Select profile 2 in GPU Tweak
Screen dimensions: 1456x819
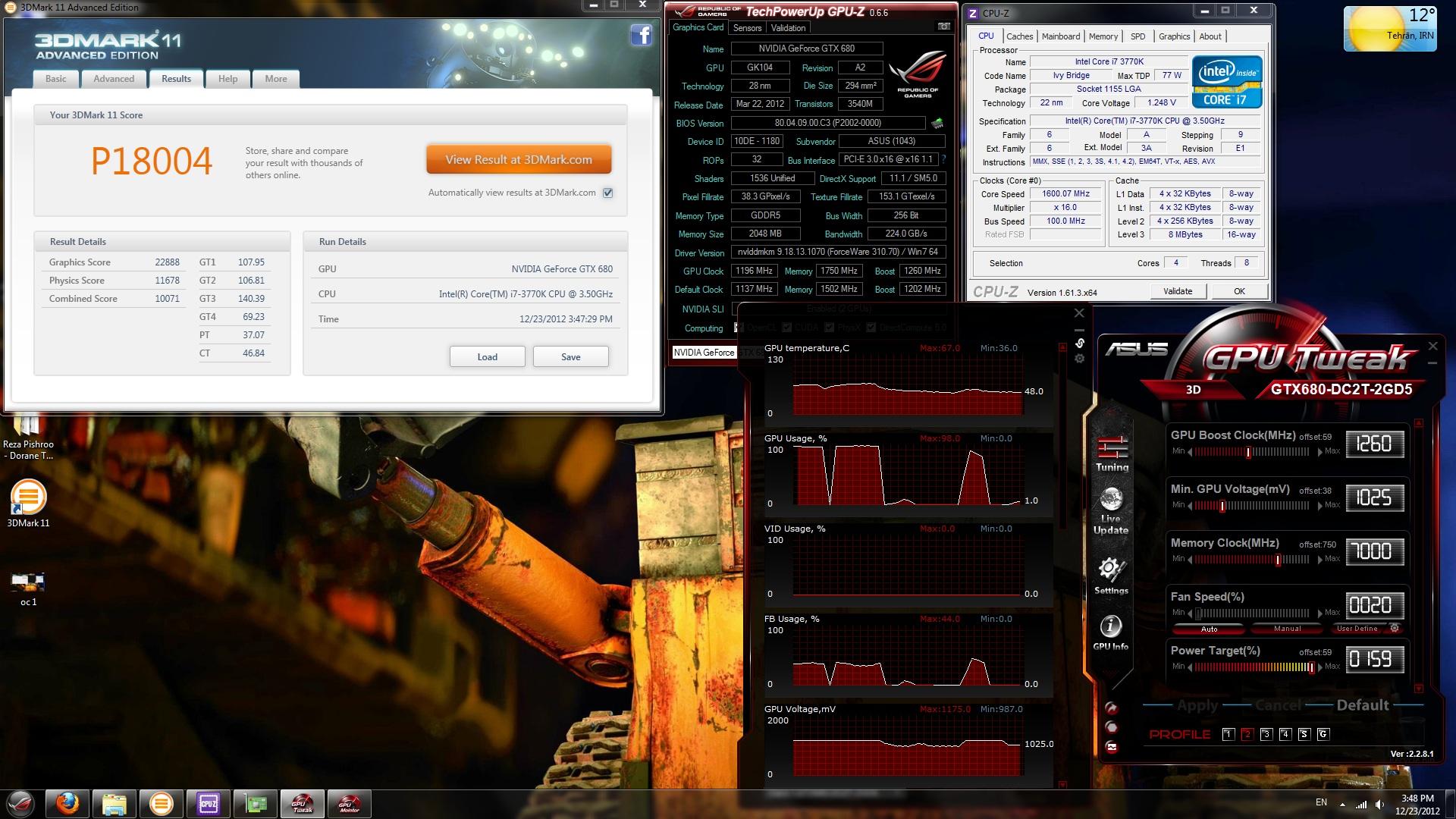point(1247,734)
